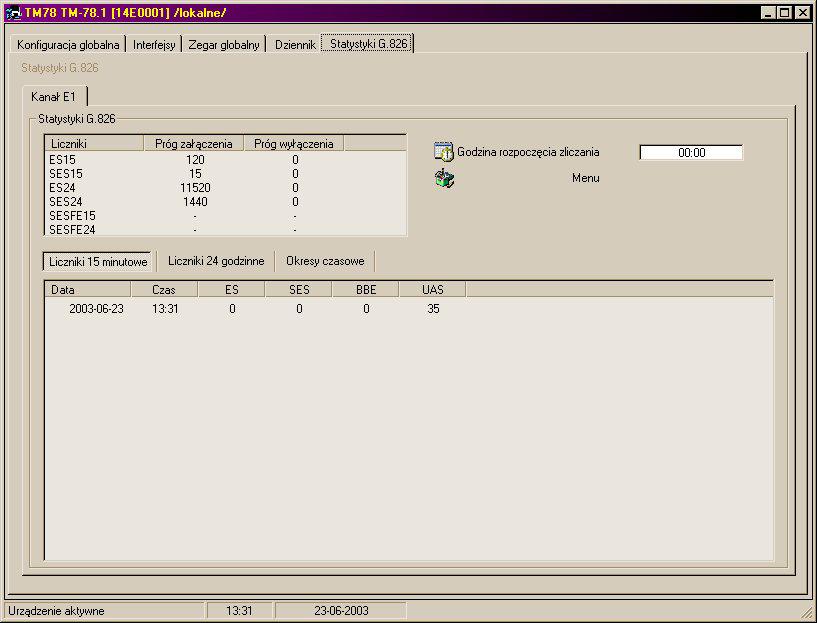Click the SES column header
This screenshot has width=817, height=623.
[299, 290]
